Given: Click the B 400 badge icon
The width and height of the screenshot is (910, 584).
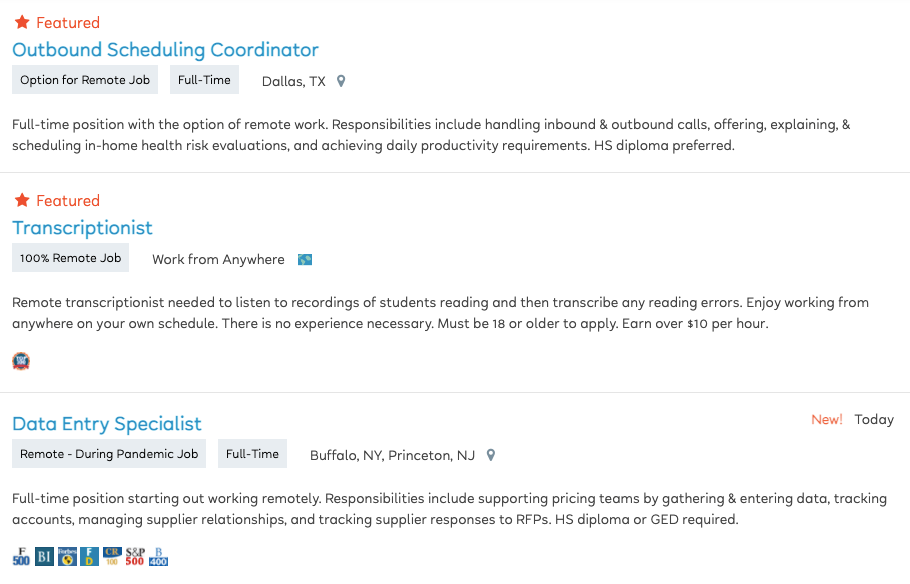Looking at the screenshot, I should click(158, 557).
